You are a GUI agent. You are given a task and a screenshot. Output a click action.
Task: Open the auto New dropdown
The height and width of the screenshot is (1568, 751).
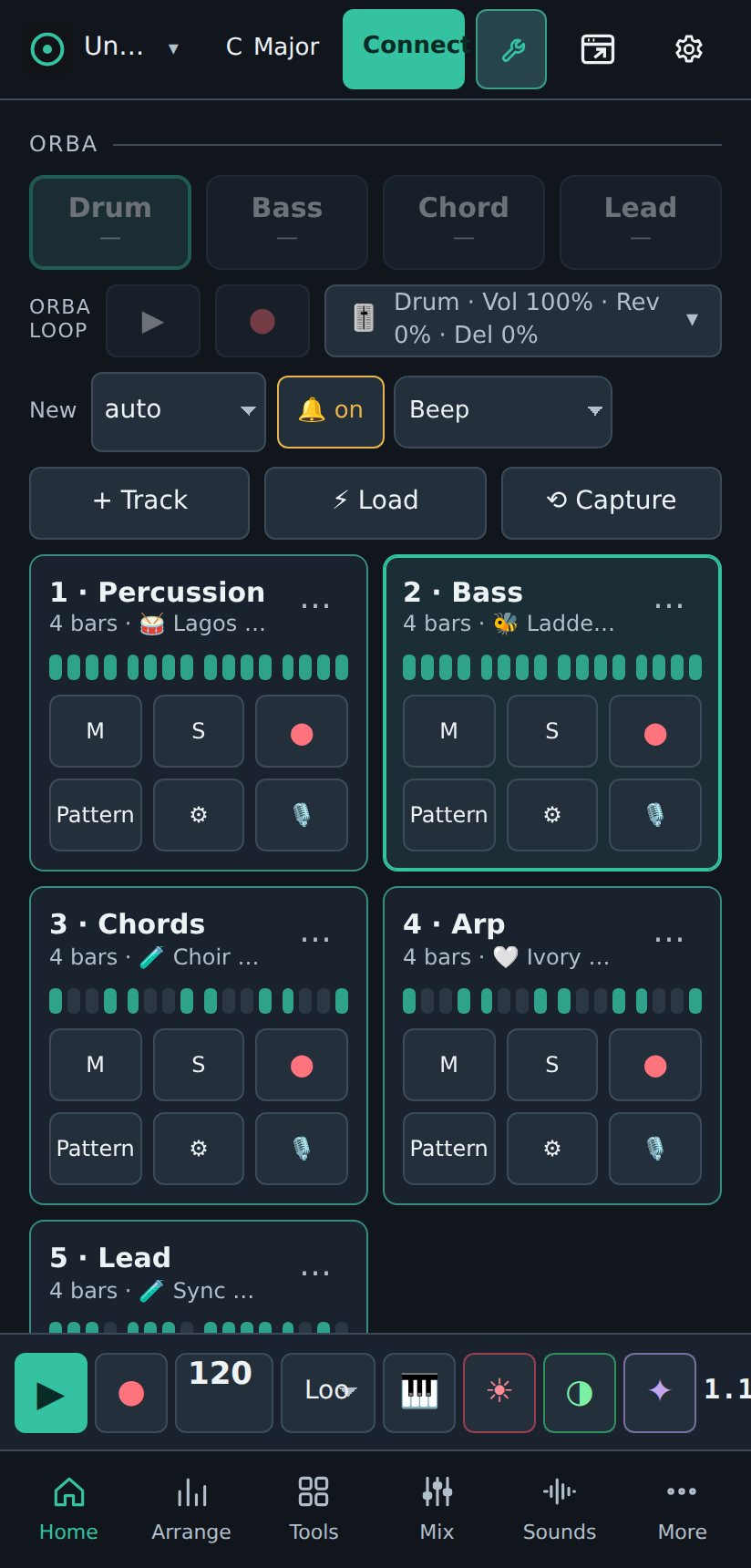(x=179, y=412)
